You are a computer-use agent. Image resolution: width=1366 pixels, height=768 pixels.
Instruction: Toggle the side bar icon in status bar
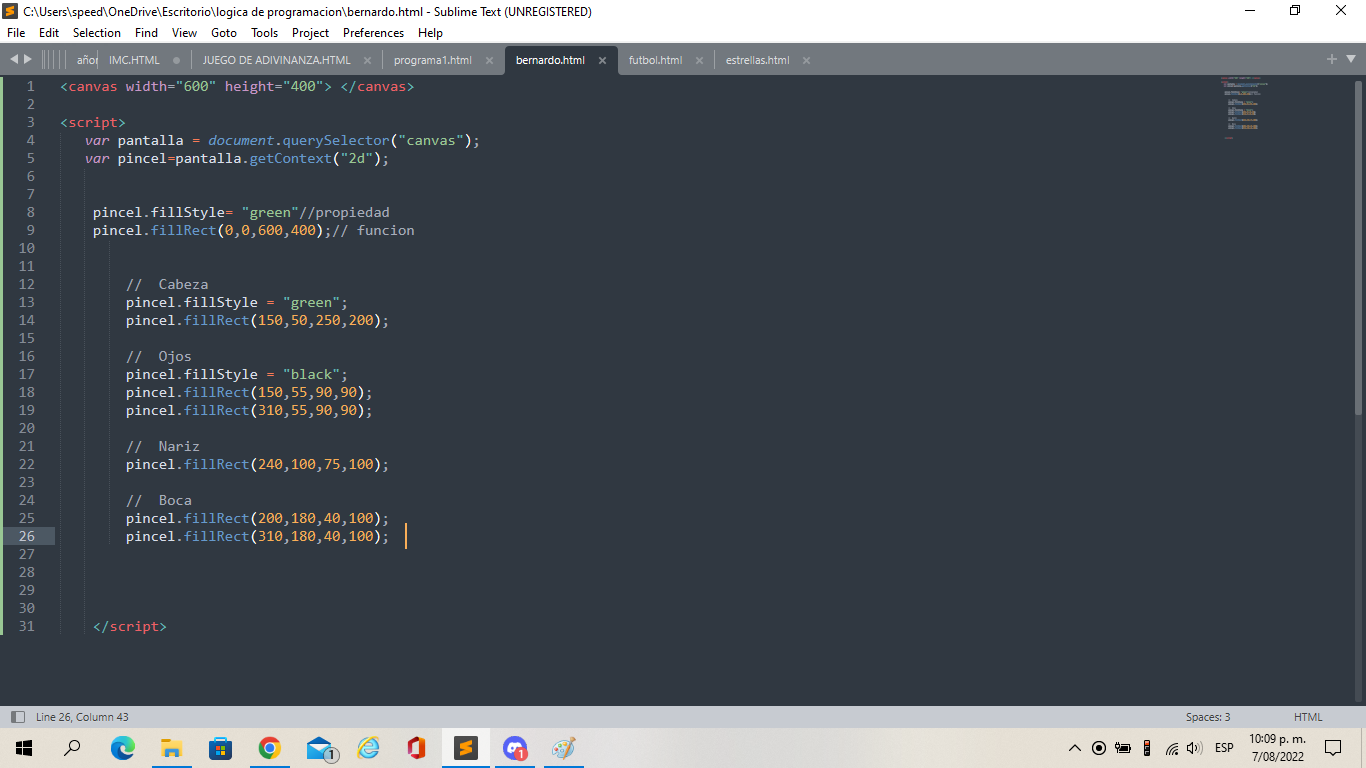click(x=17, y=717)
